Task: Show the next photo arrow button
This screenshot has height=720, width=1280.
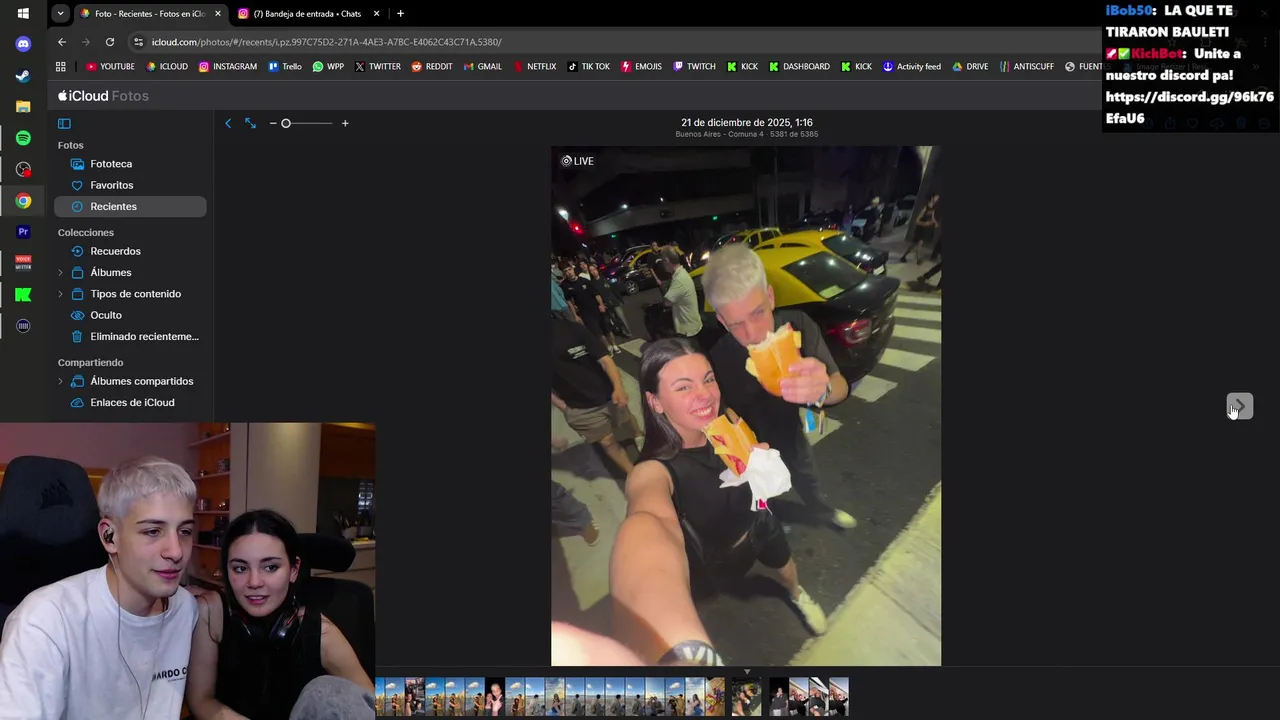Action: point(1240,406)
